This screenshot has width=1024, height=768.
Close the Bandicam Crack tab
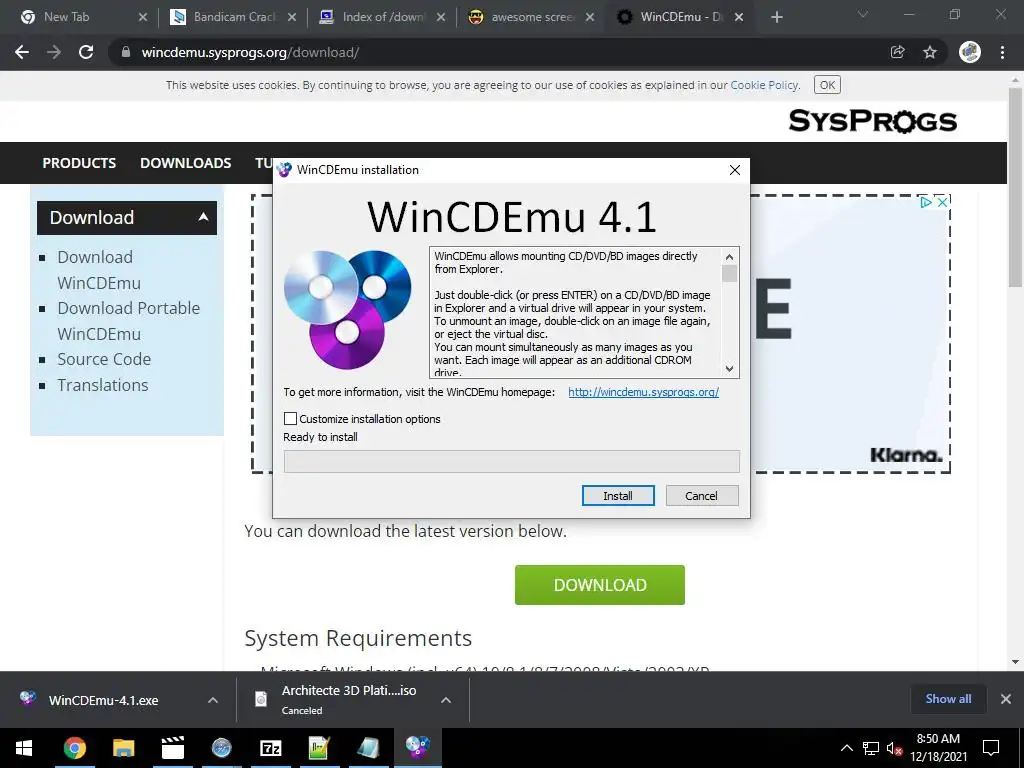click(292, 17)
